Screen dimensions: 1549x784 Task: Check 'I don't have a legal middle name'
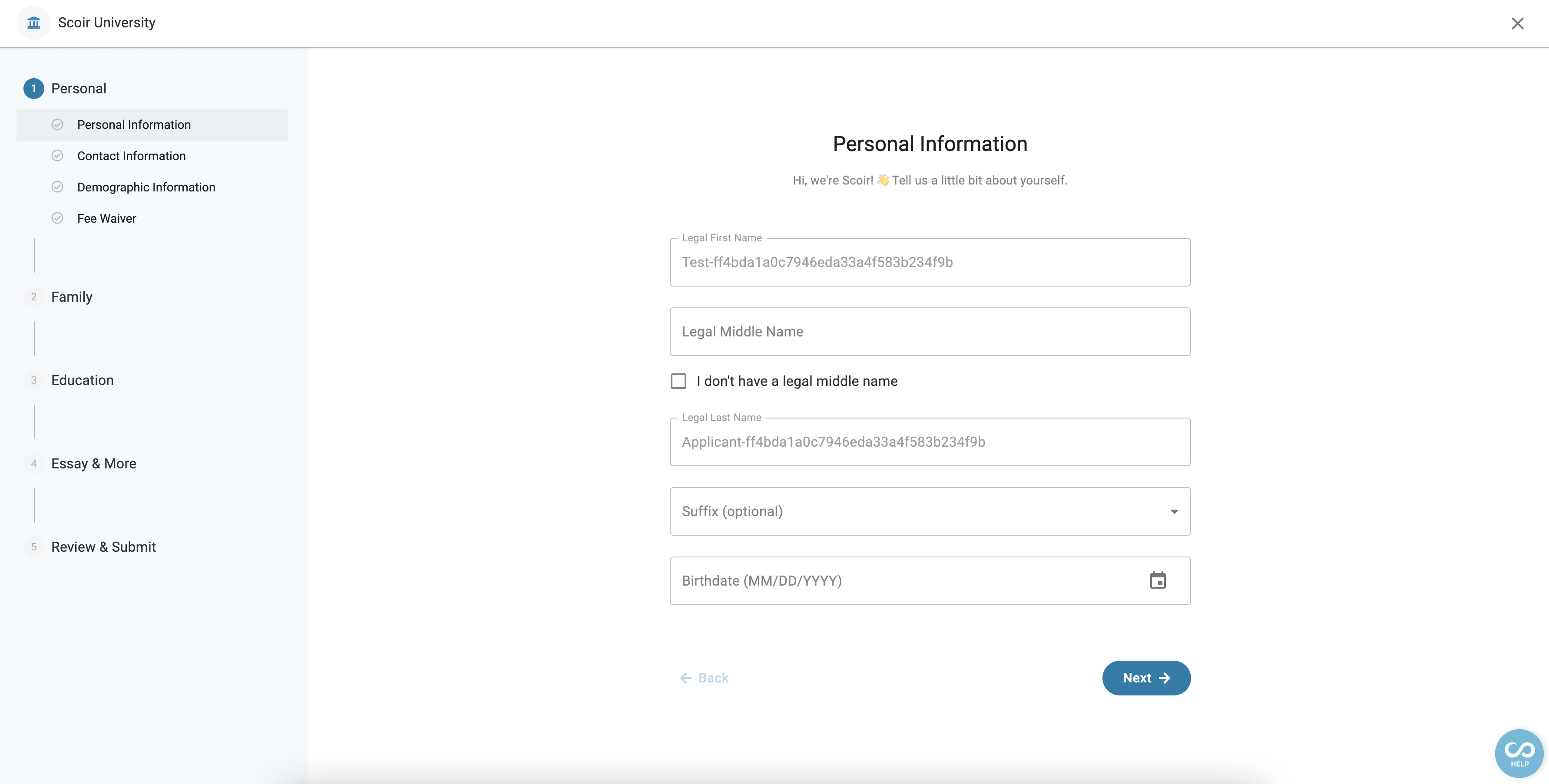tap(679, 381)
